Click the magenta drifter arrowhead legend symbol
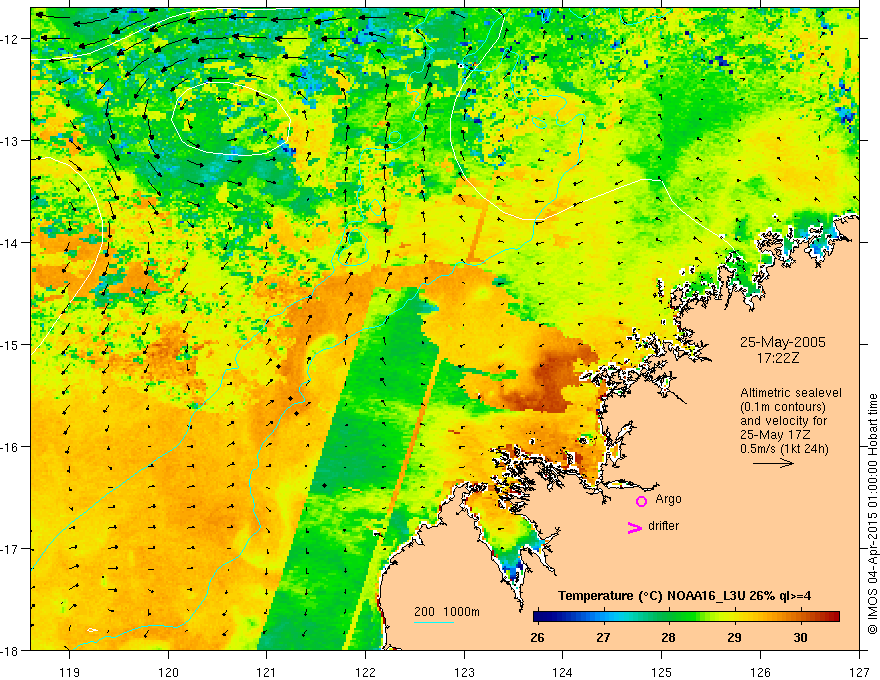The height and width of the screenshot is (680, 880). 635,527
